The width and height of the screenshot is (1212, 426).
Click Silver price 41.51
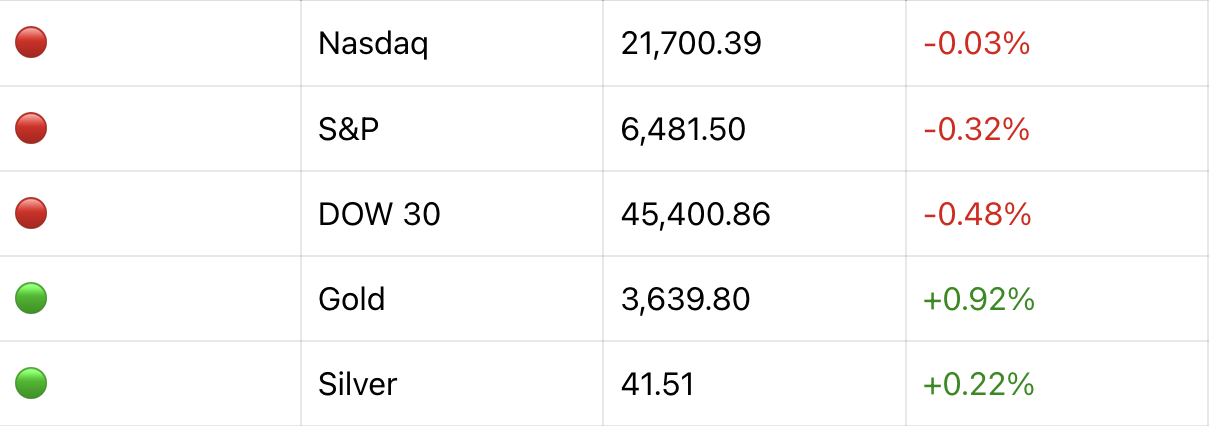(657, 384)
